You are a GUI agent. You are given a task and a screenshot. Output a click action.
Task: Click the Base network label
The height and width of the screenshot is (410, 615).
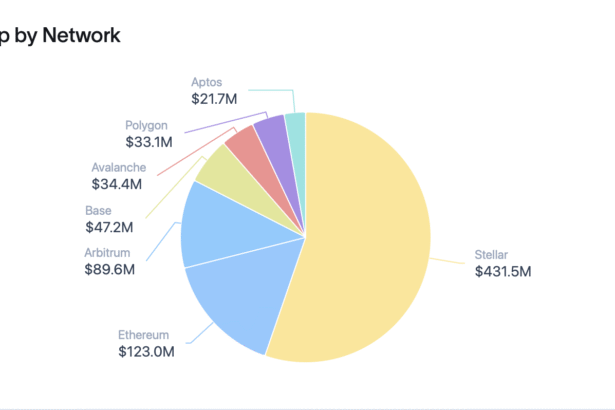tap(99, 211)
